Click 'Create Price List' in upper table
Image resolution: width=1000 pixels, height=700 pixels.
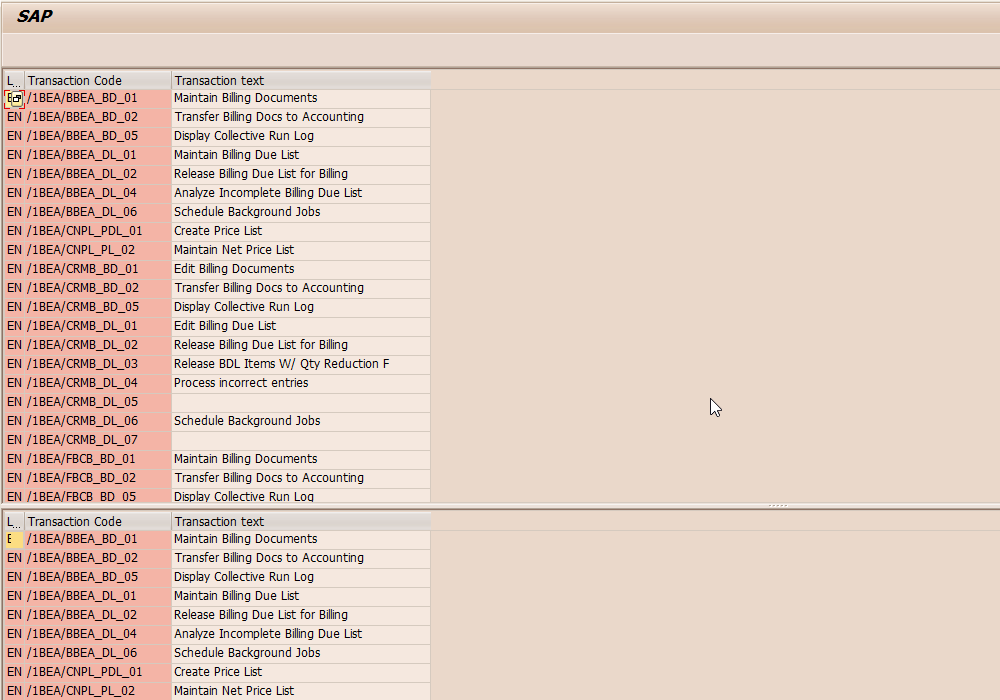[x=218, y=231]
